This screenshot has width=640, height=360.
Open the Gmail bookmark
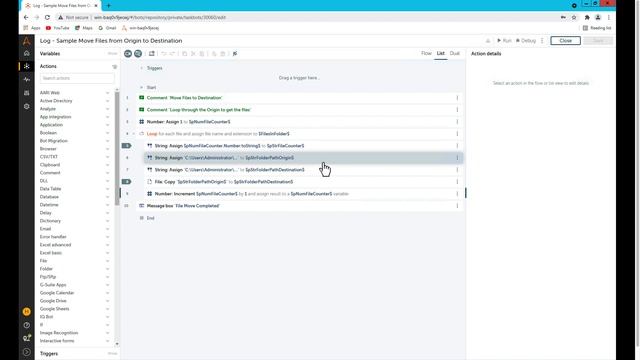[107, 28]
